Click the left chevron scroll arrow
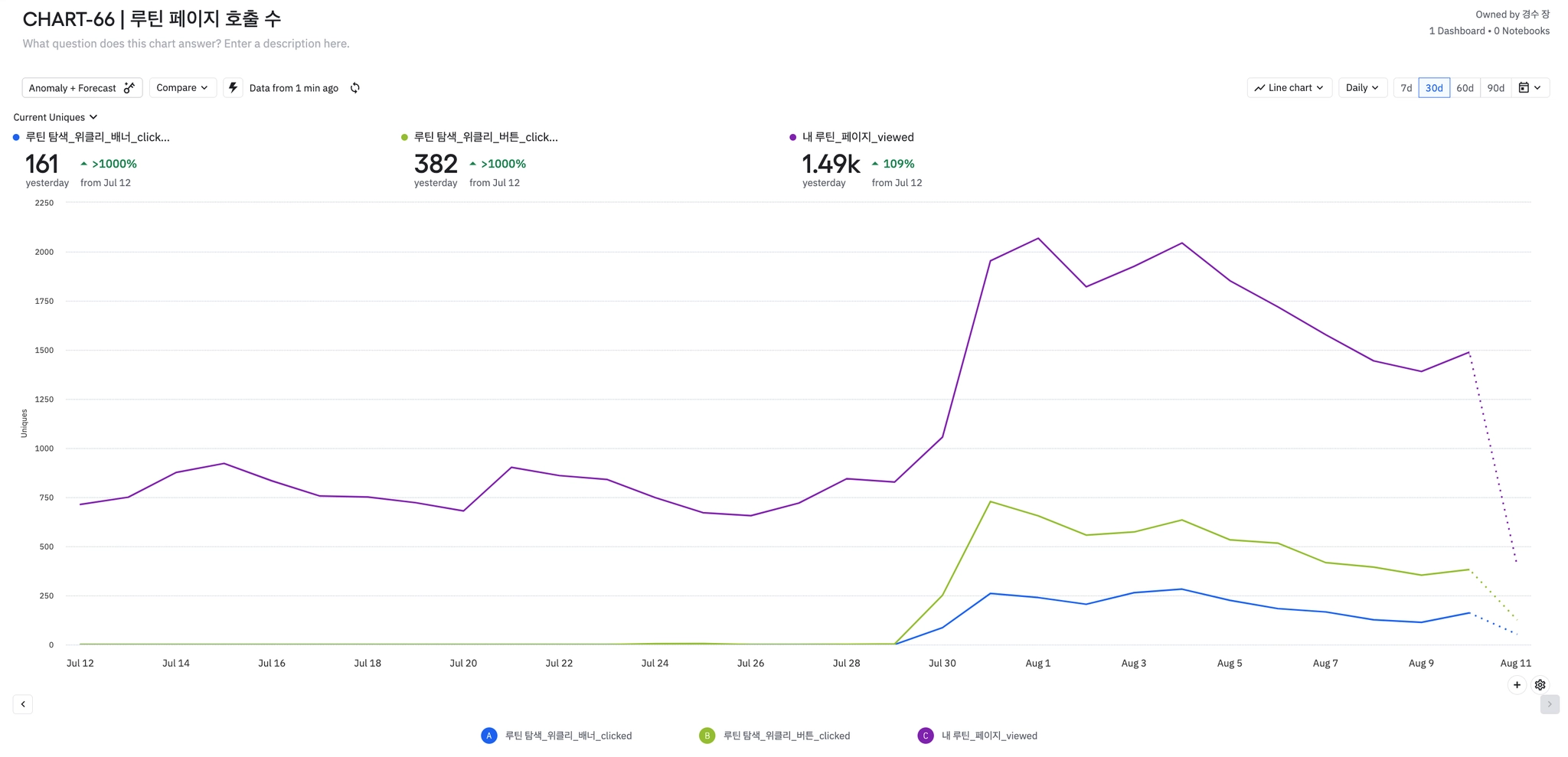 [x=23, y=704]
